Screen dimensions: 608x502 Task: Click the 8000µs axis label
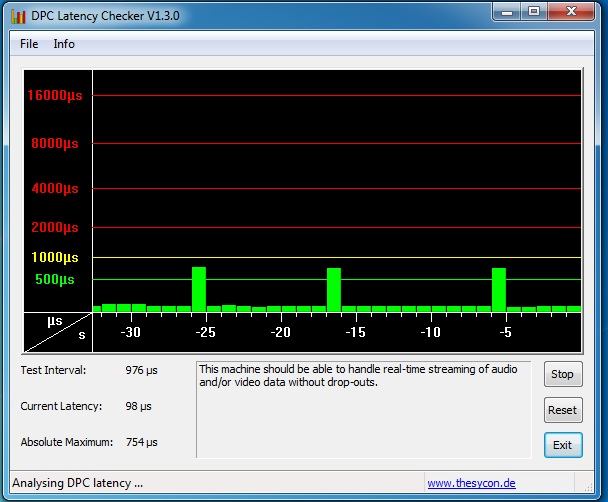coord(55,143)
